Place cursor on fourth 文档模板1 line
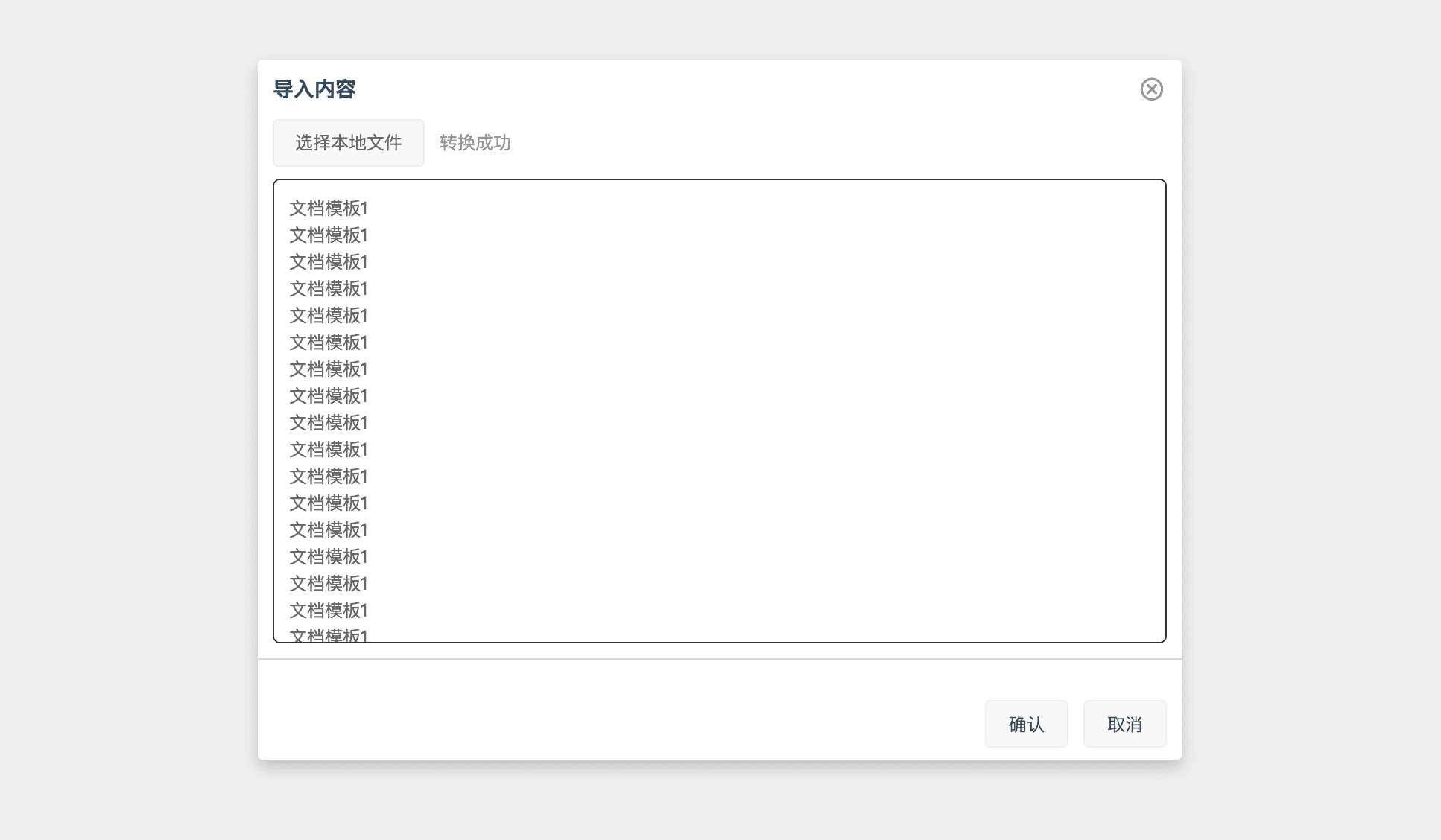The height and width of the screenshot is (840, 1441). pyautogui.click(x=329, y=289)
